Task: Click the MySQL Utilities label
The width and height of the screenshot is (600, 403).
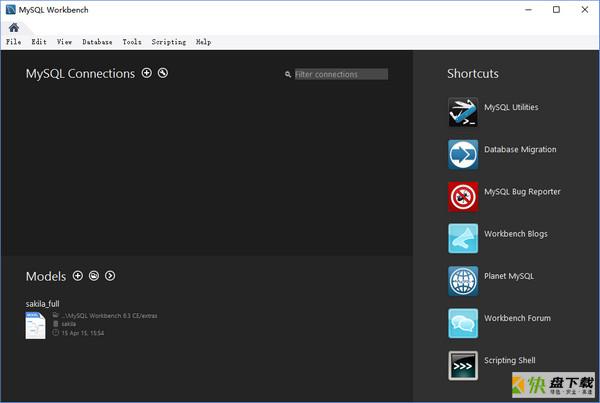Action: [x=511, y=107]
